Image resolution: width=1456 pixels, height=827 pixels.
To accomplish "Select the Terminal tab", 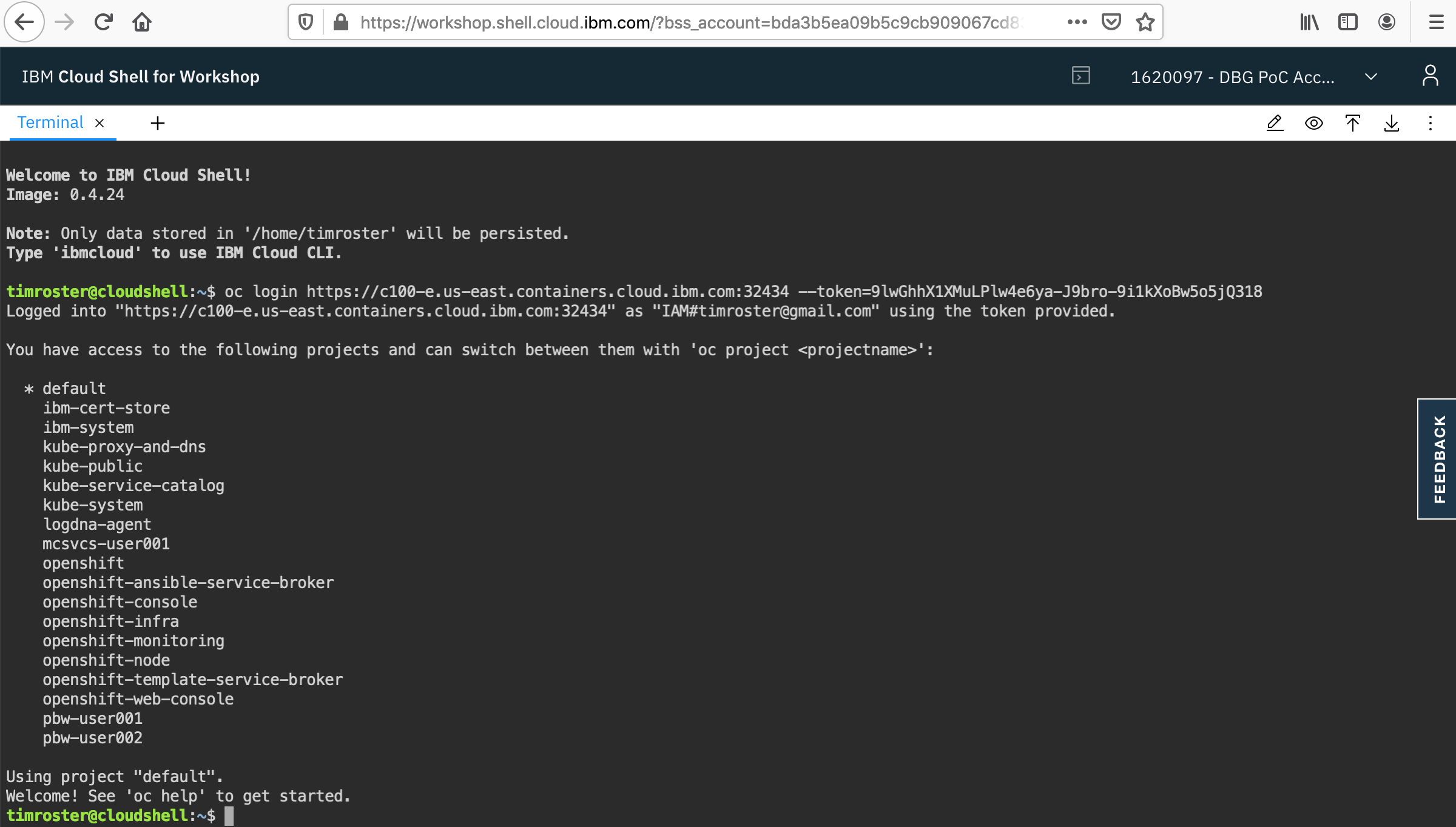I will pyautogui.click(x=50, y=122).
